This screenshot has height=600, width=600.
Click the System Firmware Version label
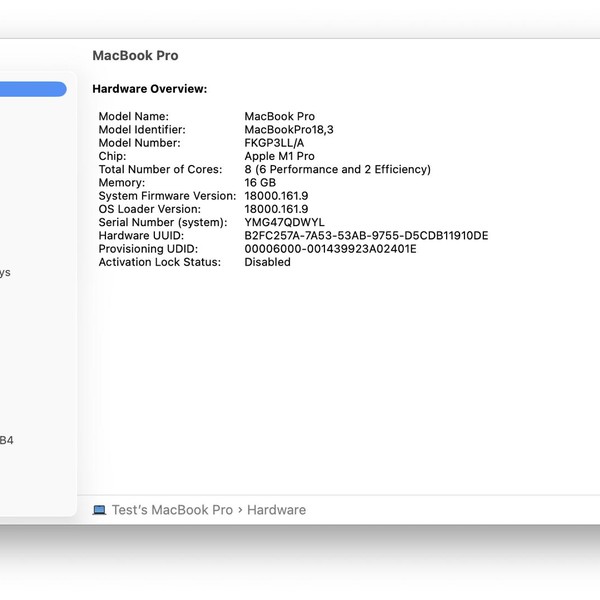[167, 196]
